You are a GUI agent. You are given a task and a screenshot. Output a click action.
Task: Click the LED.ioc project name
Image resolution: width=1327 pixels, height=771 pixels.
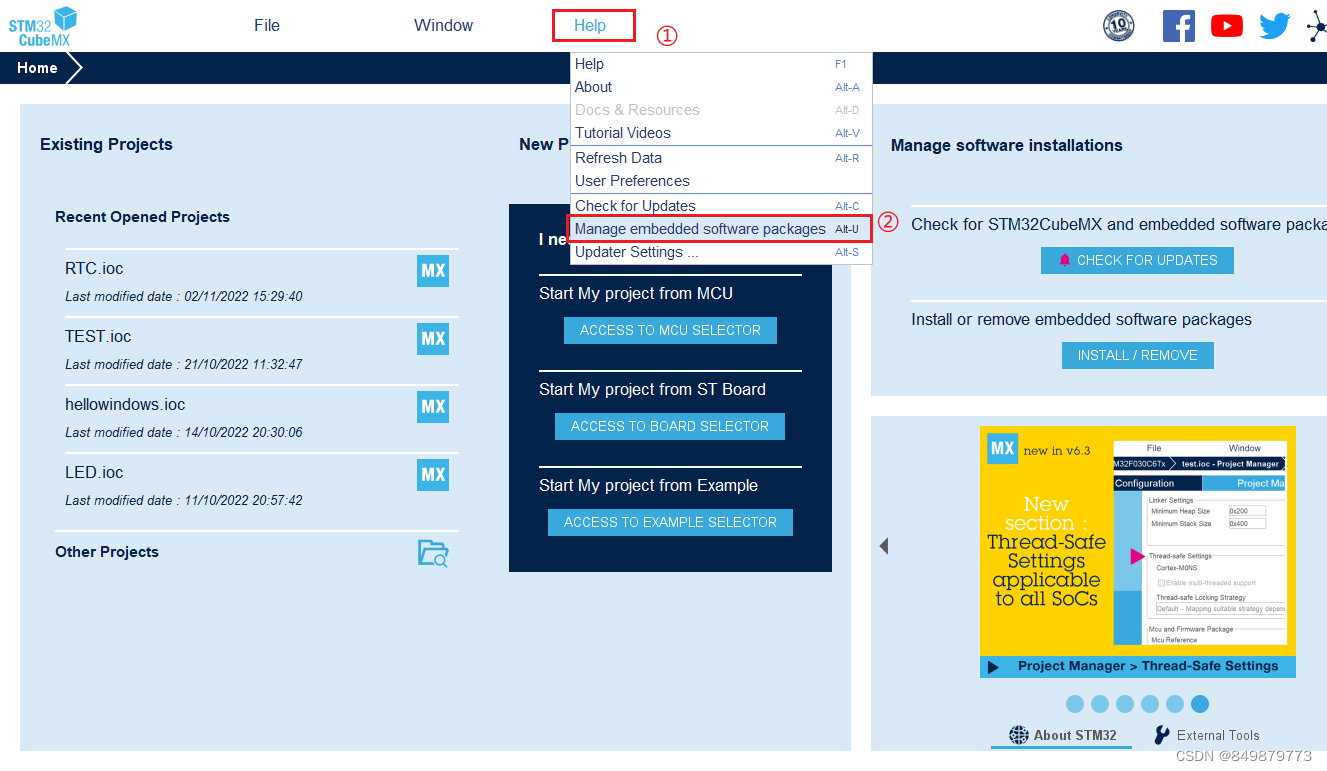point(94,473)
